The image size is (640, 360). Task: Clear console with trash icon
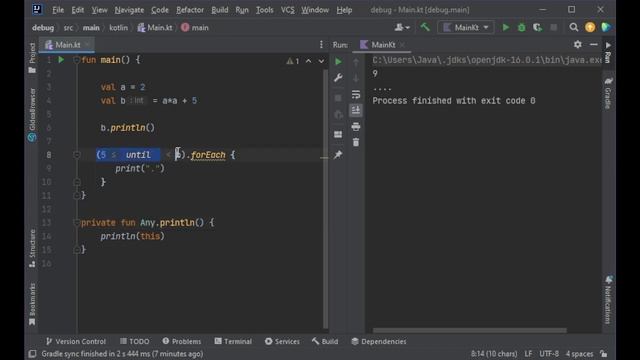coord(356,142)
